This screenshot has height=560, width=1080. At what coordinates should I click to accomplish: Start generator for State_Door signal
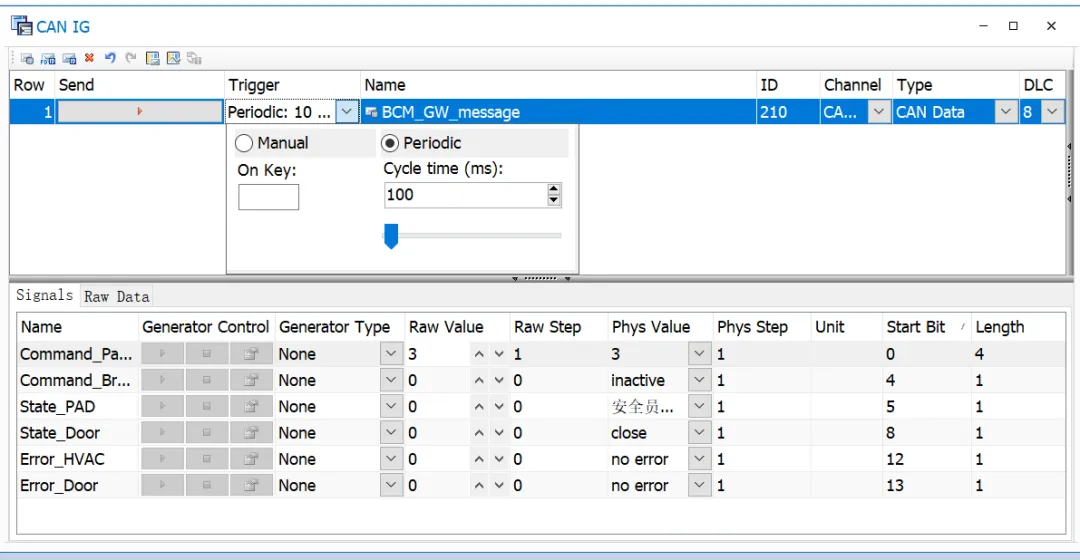163,433
